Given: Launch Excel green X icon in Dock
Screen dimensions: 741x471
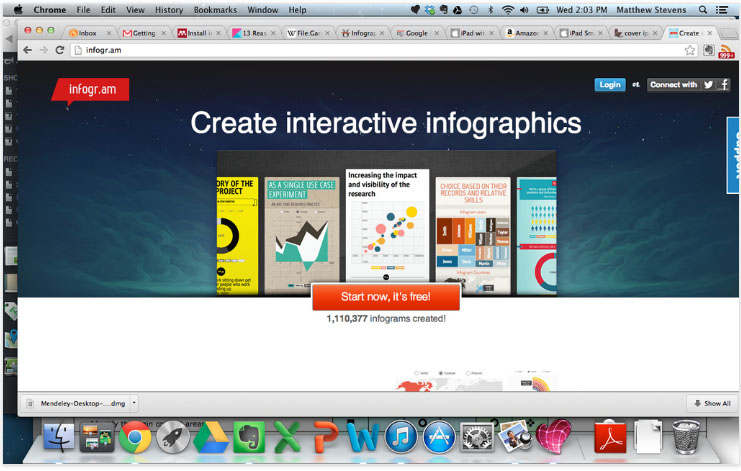Looking at the screenshot, I should pyautogui.click(x=287, y=437).
